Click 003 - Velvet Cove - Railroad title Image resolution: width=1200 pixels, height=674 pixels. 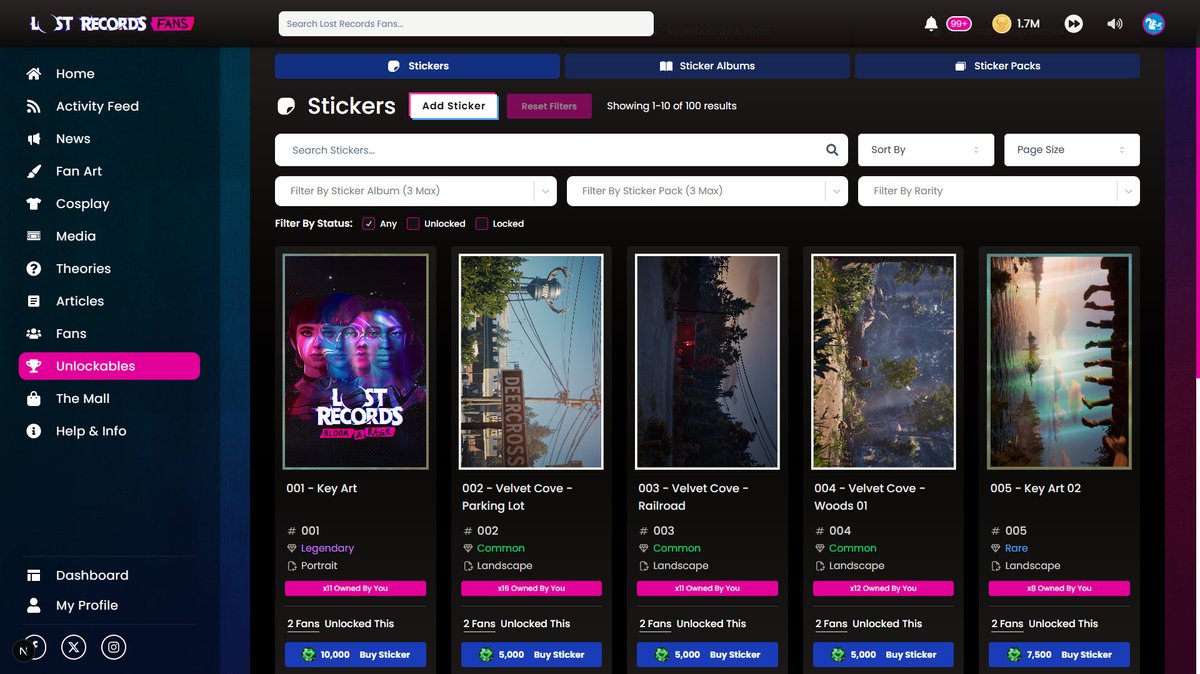[x=694, y=497]
